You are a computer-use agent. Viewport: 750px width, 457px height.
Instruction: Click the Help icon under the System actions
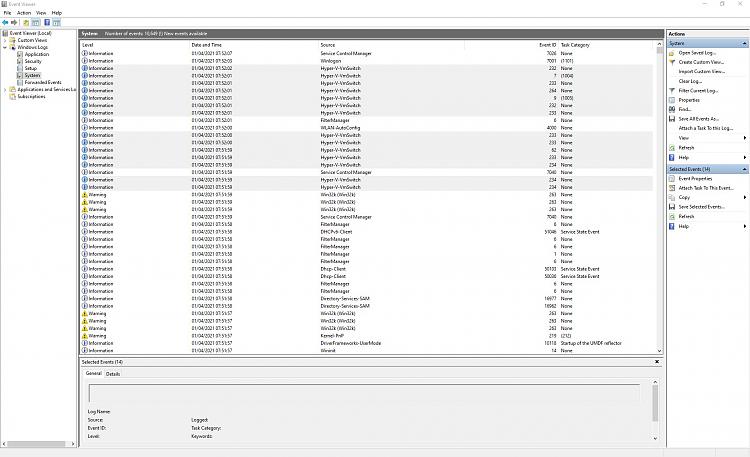click(672, 157)
